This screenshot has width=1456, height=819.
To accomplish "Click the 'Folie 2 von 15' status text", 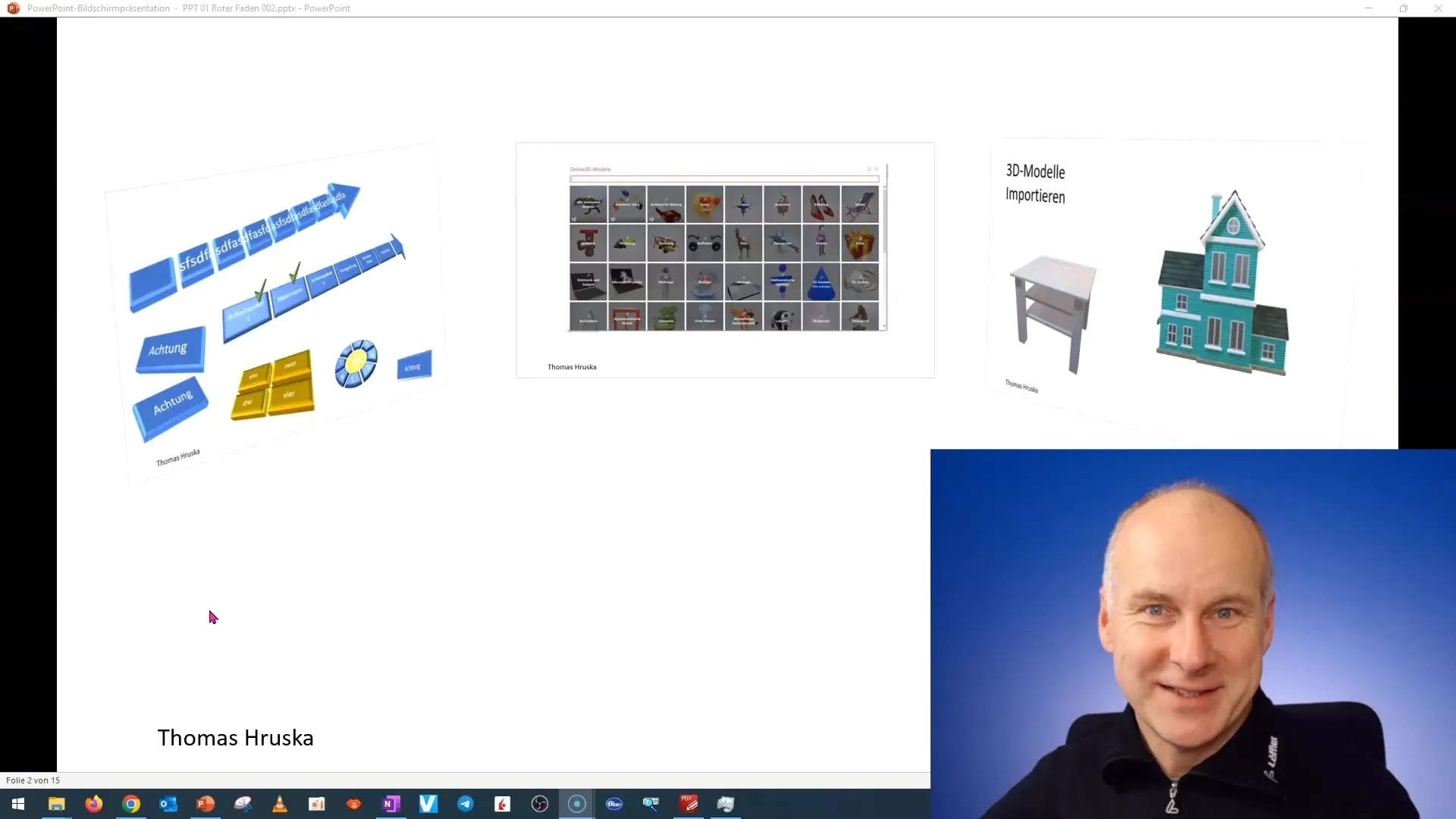I will click(x=33, y=780).
